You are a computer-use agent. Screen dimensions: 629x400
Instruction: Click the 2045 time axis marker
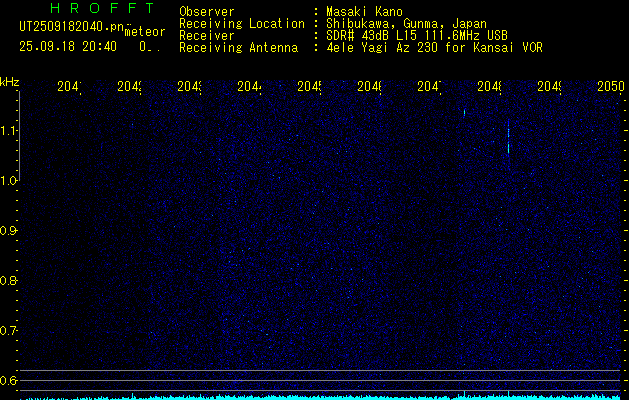309,87
